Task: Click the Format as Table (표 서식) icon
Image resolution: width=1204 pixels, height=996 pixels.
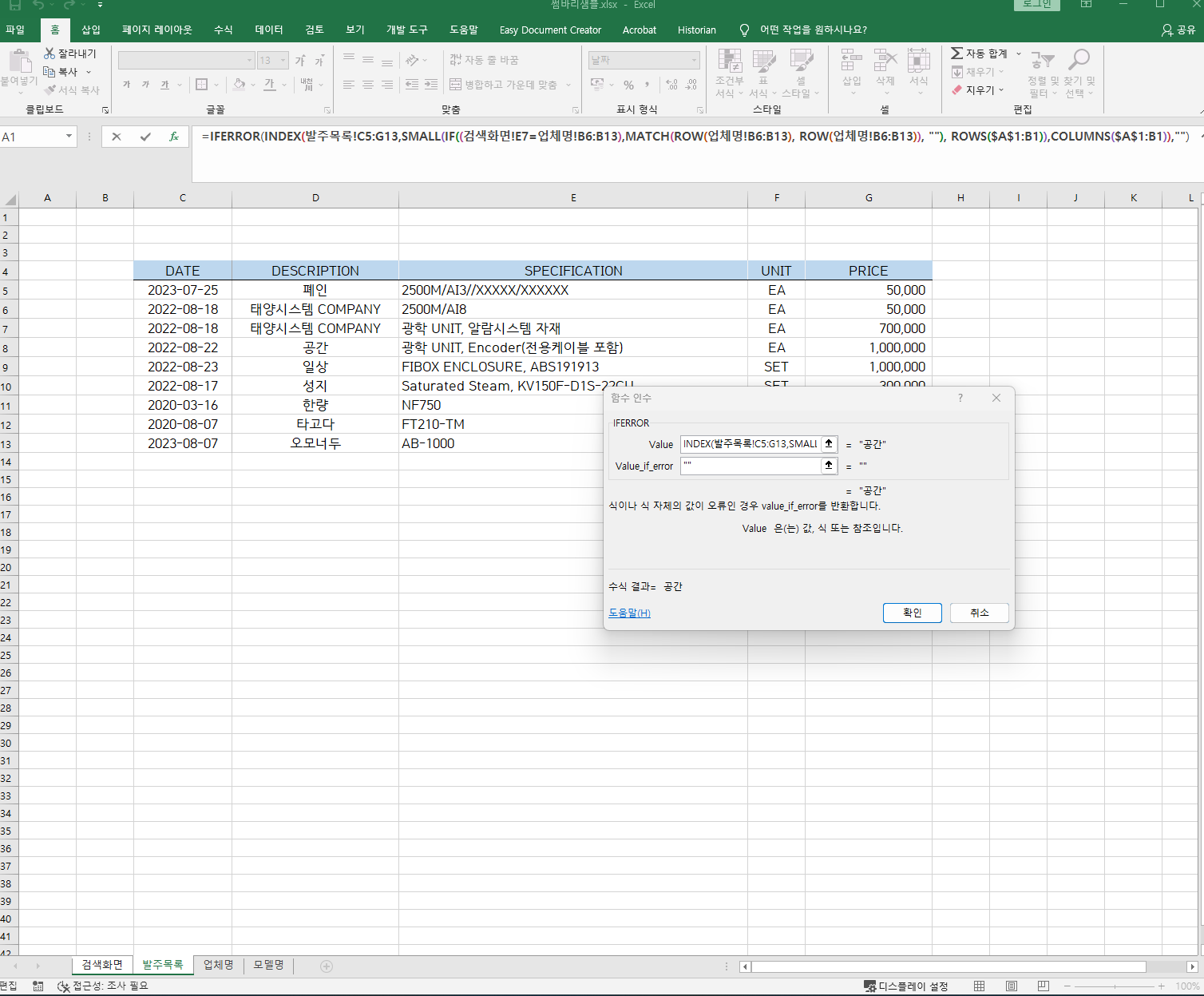Action: [764, 61]
